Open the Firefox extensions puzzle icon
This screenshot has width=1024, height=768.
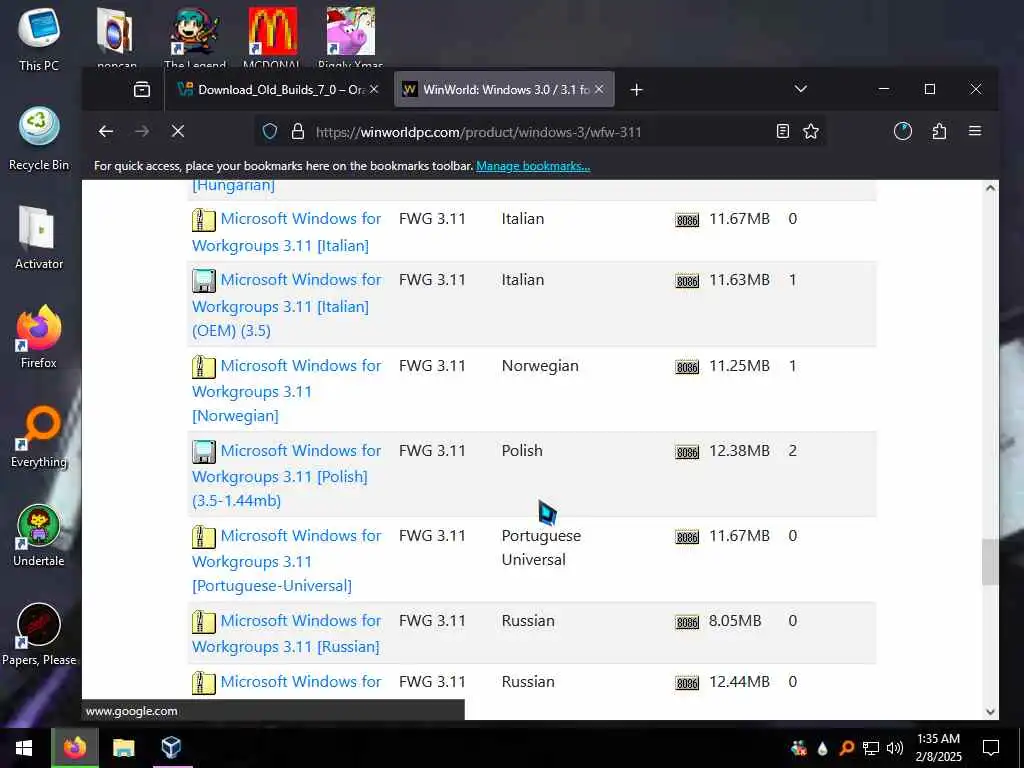click(939, 131)
